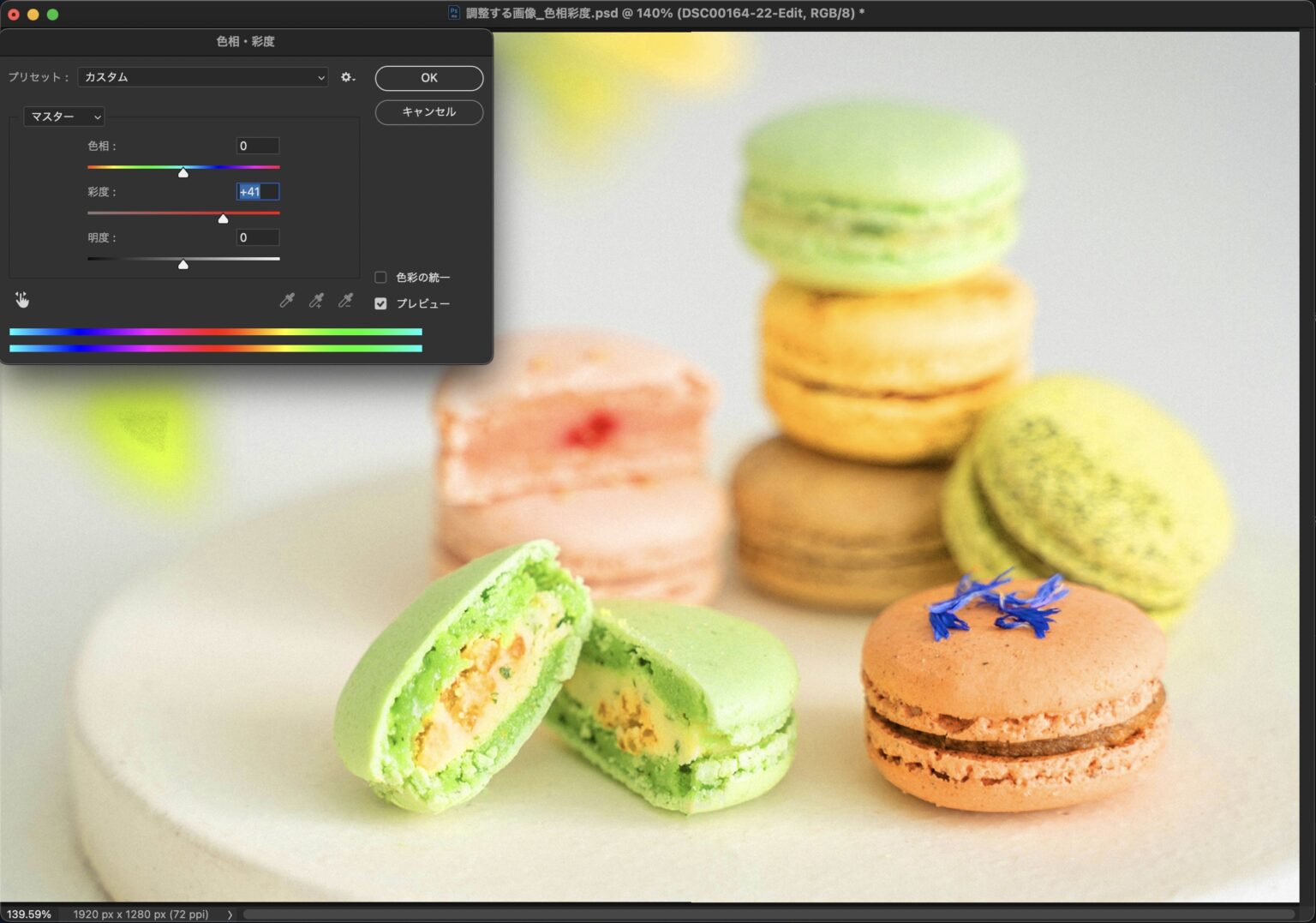This screenshot has height=923, width=1316.
Task: Pick the subtract-from-sample eyedropper
Action: 345,300
